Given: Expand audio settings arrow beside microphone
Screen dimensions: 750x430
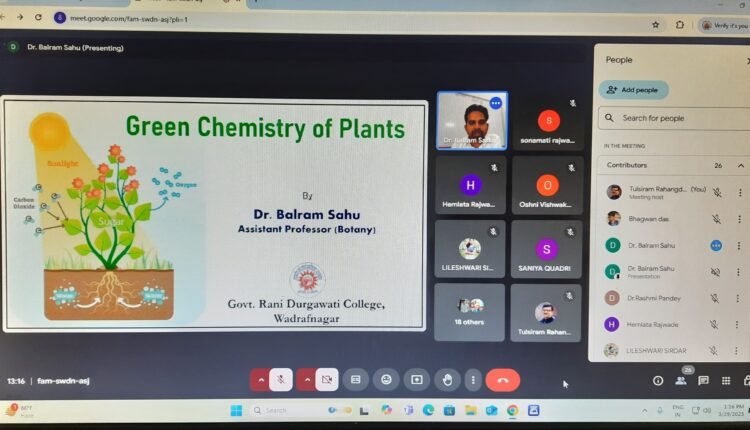Looking at the screenshot, I should coord(260,380).
